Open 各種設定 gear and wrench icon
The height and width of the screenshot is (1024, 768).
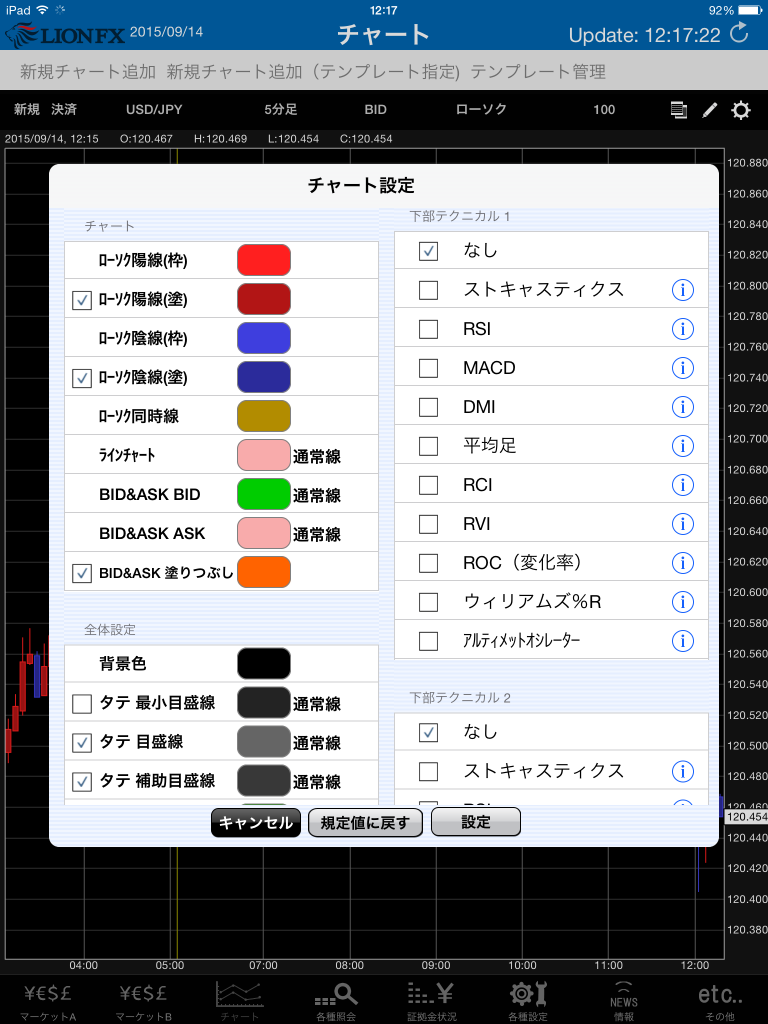pyautogui.click(x=528, y=1001)
